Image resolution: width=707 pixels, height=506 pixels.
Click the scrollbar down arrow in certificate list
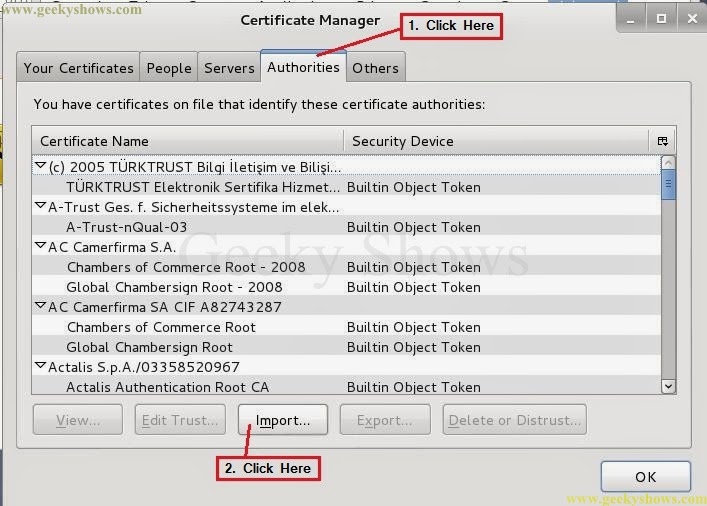(668, 386)
